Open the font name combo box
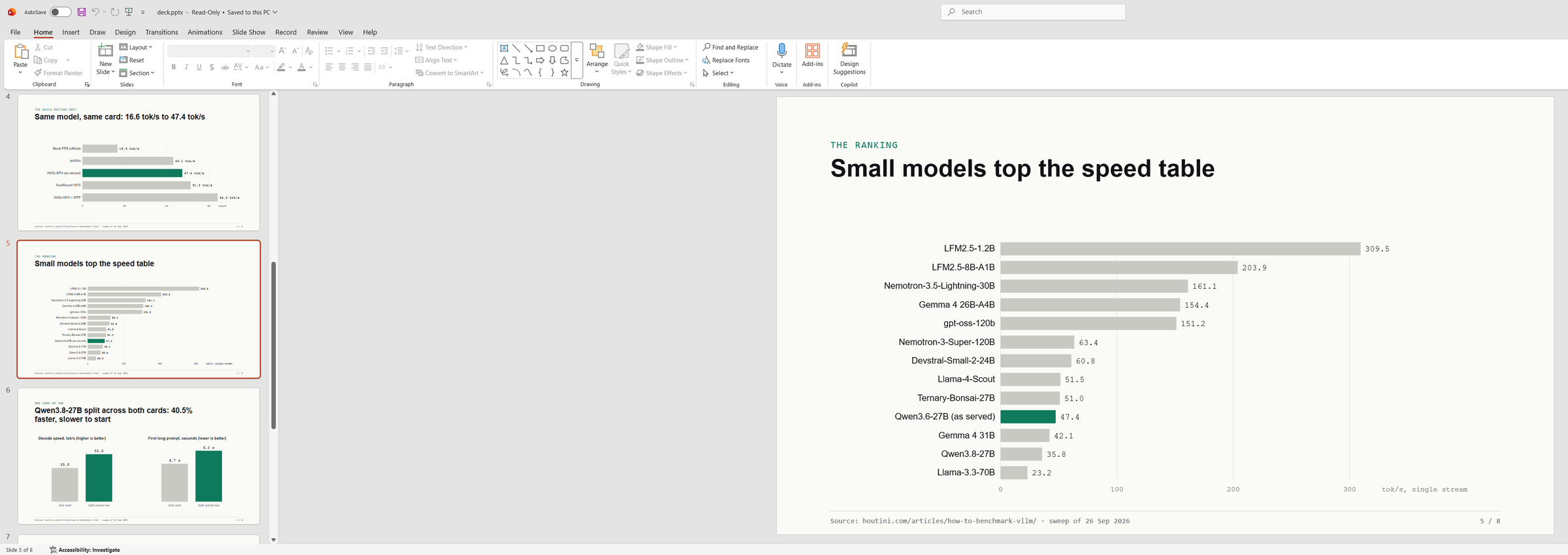The width and height of the screenshot is (1568, 555). [x=210, y=51]
